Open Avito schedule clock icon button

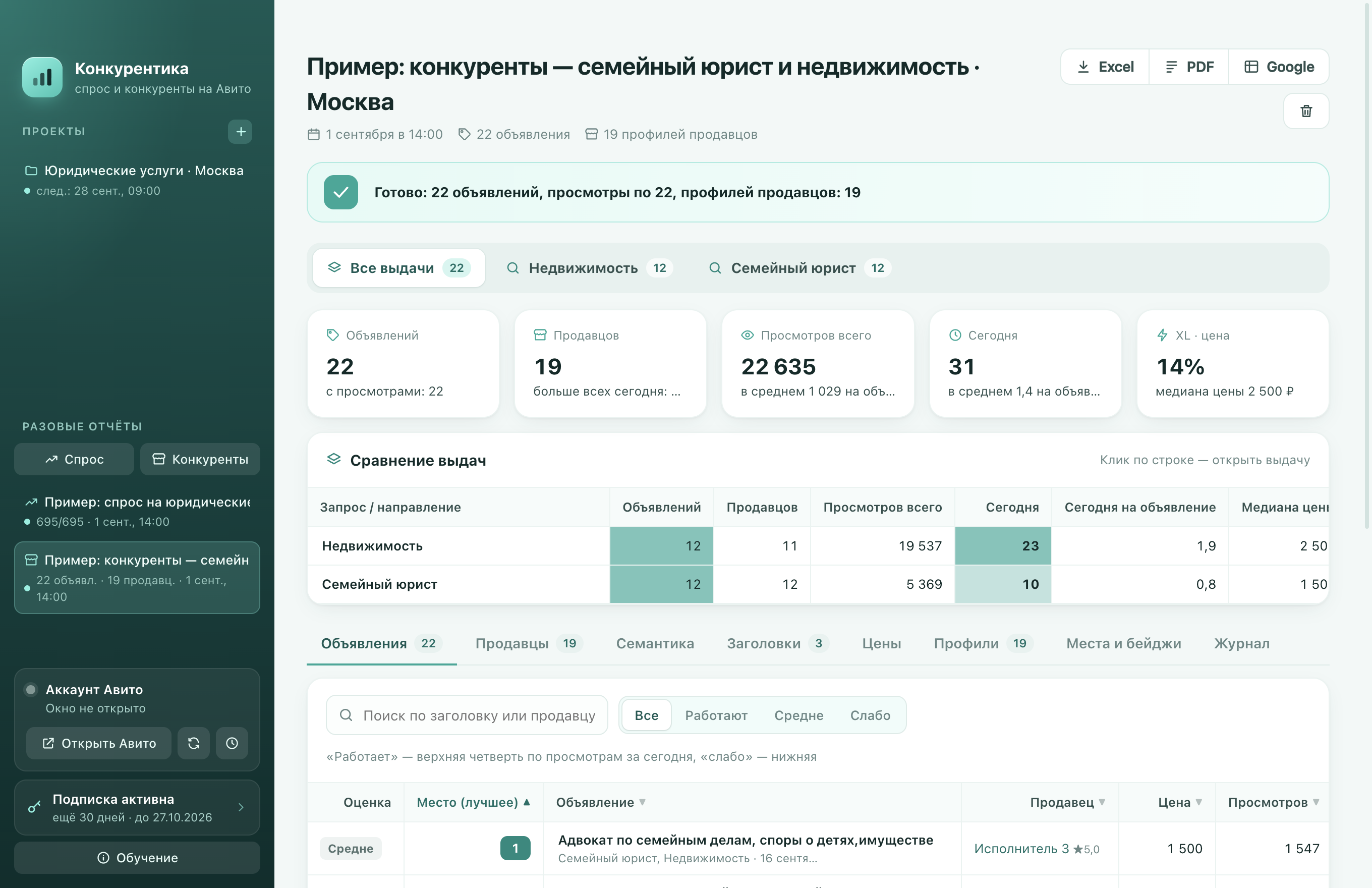tap(232, 743)
